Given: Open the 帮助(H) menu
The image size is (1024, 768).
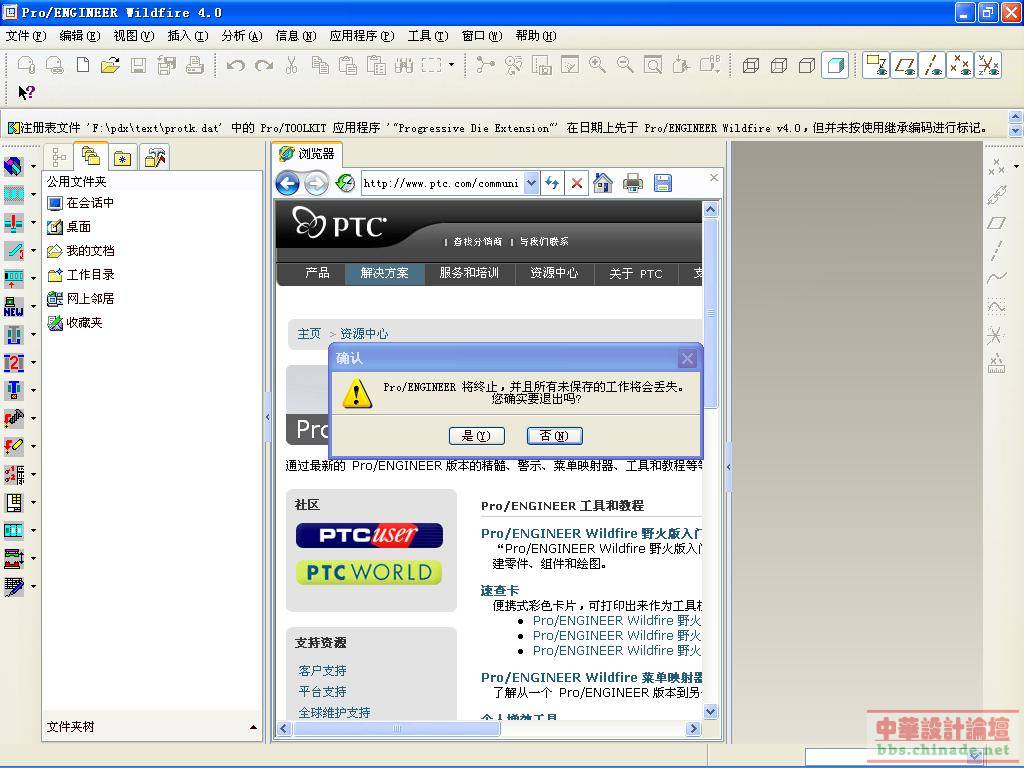Looking at the screenshot, I should 536,36.
